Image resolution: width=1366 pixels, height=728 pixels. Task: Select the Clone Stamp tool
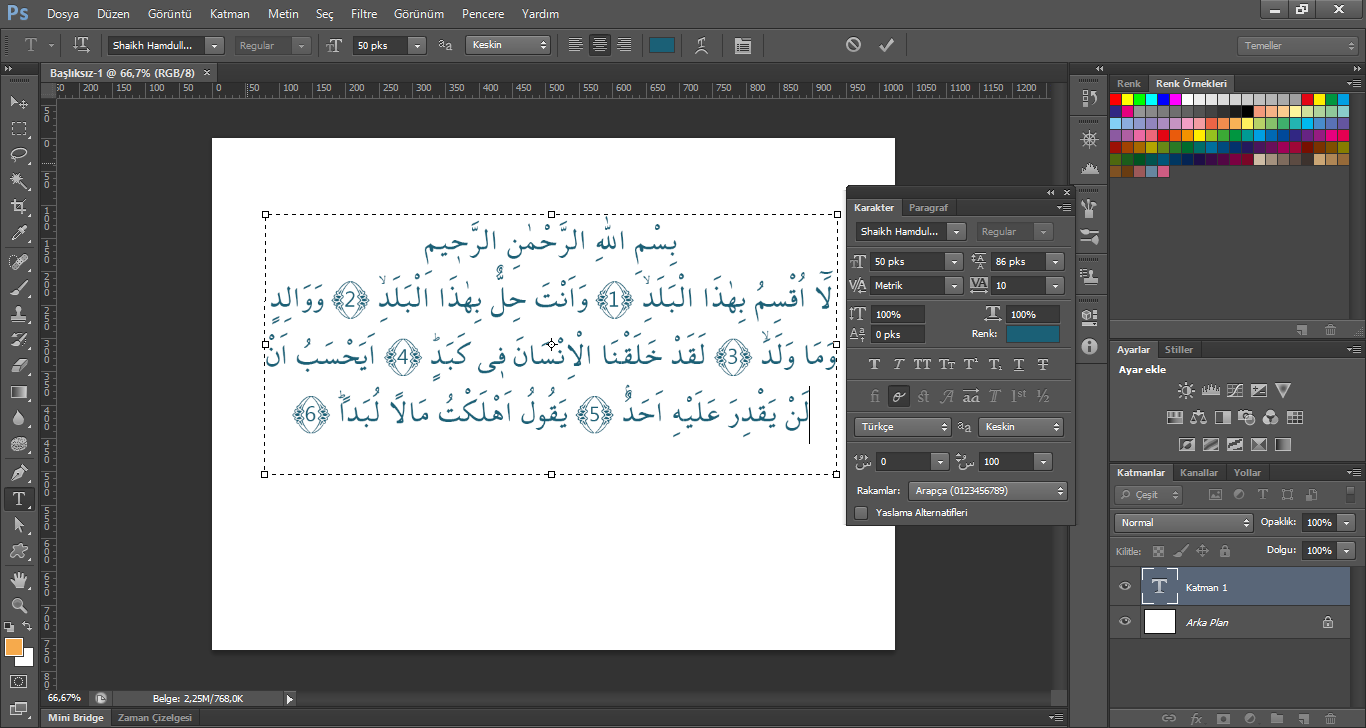[19, 314]
